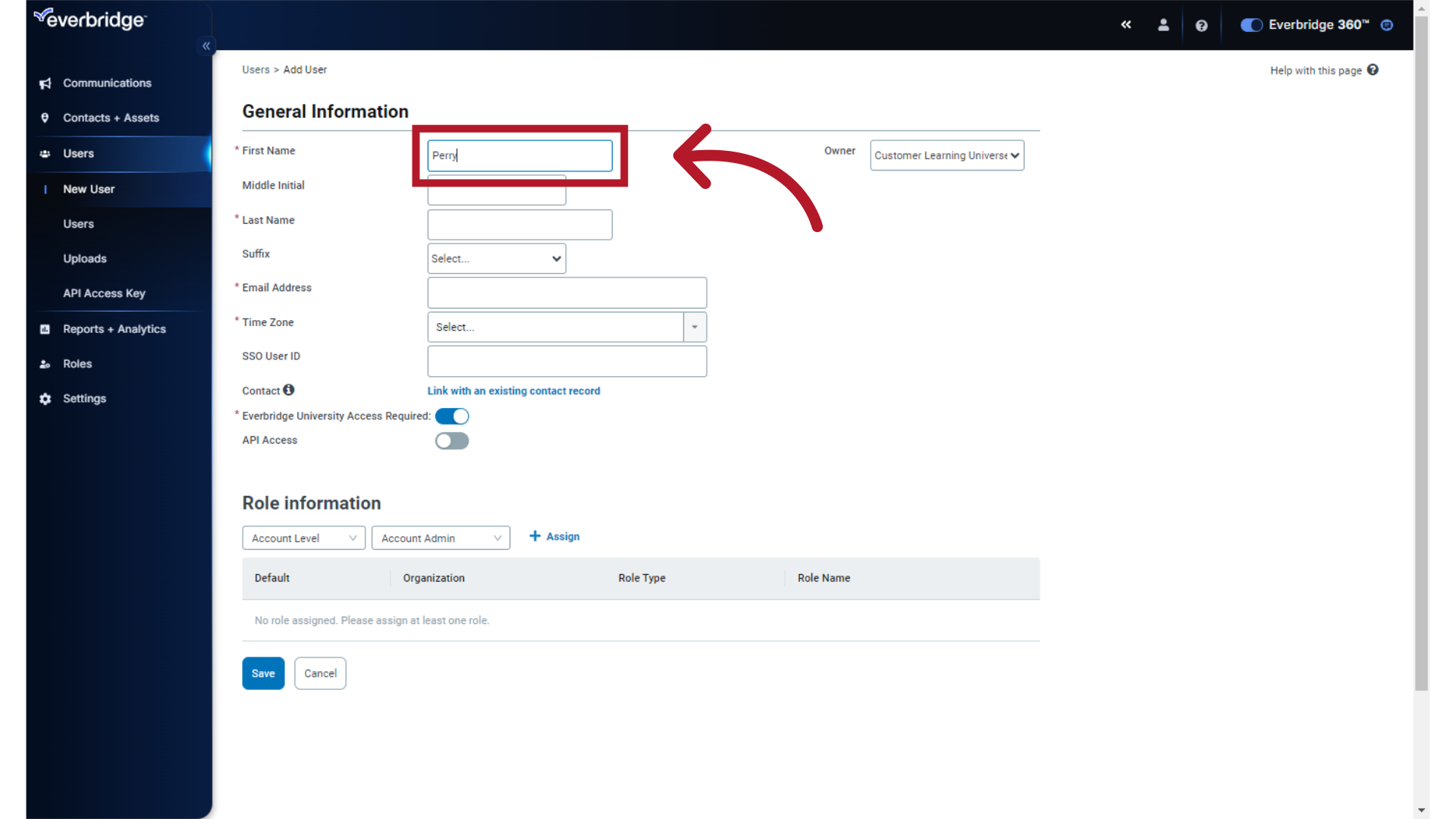
Task: Click the Users menu item
Action: (77, 153)
